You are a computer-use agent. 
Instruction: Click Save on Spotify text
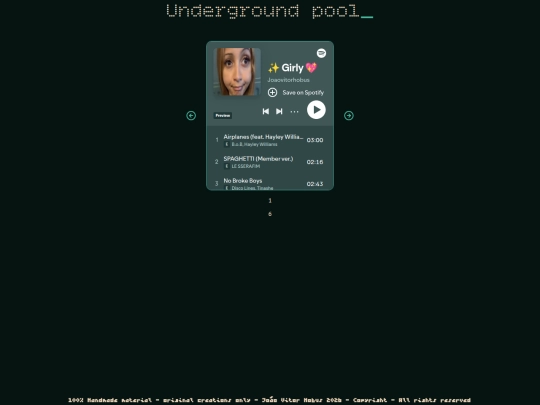303,93
